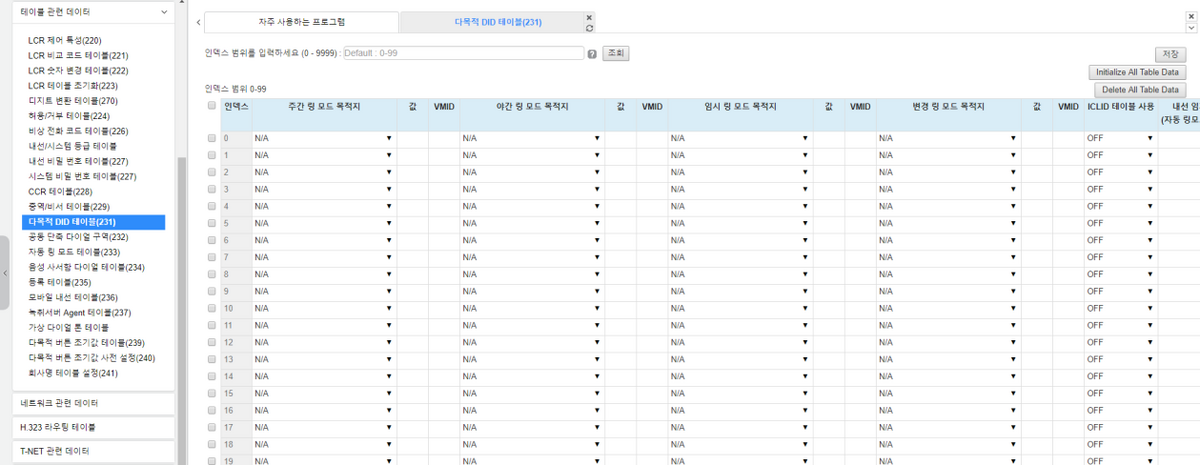Select the 다목적 DID 테이블(231) tab
Image resolution: width=1200 pixels, height=465 pixels.
(497, 22)
